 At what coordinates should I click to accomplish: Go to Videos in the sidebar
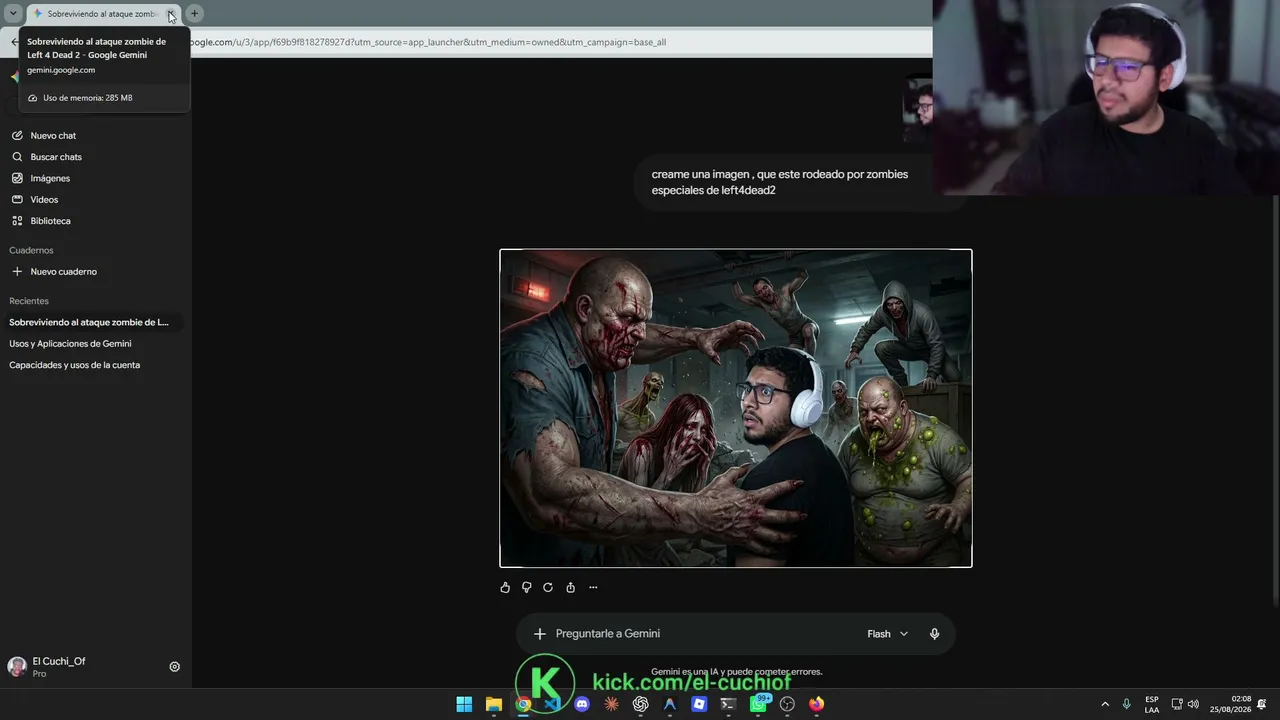(x=44, y=200)
